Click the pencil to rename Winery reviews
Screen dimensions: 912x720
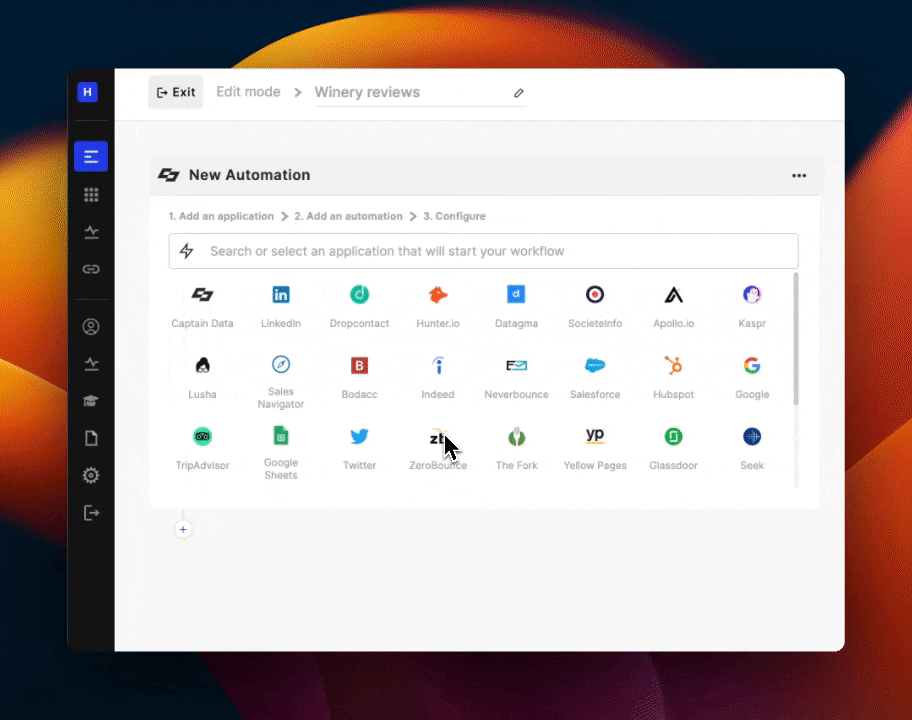(x=519, y=92)
